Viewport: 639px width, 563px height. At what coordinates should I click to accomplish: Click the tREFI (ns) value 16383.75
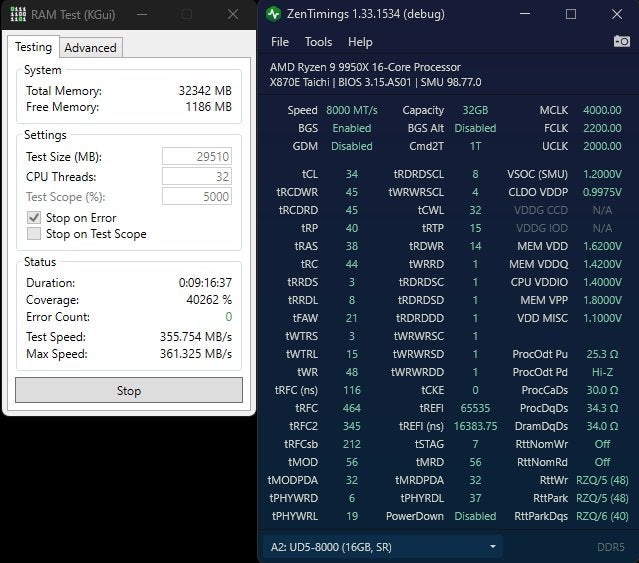475,426
